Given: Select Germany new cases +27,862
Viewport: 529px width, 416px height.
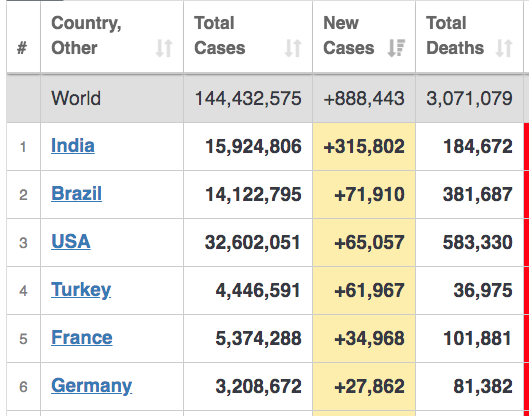Looking at the screenshot, I should 369,386.
